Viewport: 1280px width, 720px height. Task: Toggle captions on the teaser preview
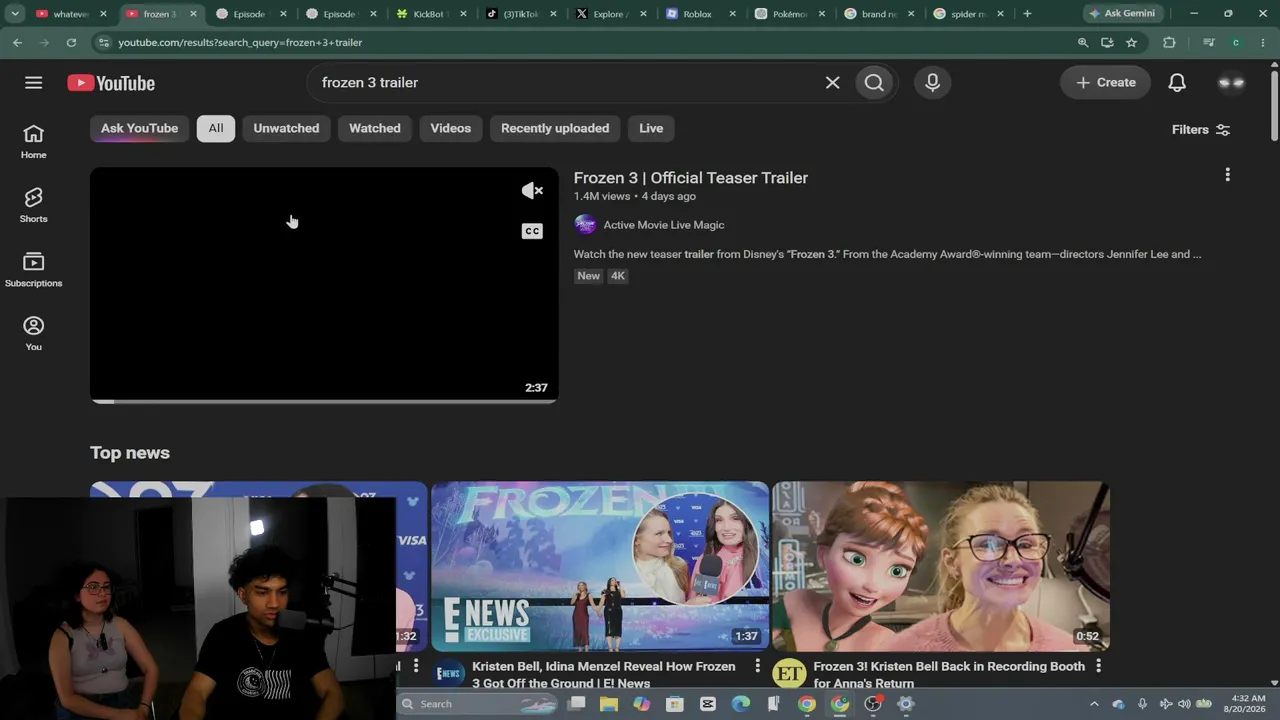532,231
